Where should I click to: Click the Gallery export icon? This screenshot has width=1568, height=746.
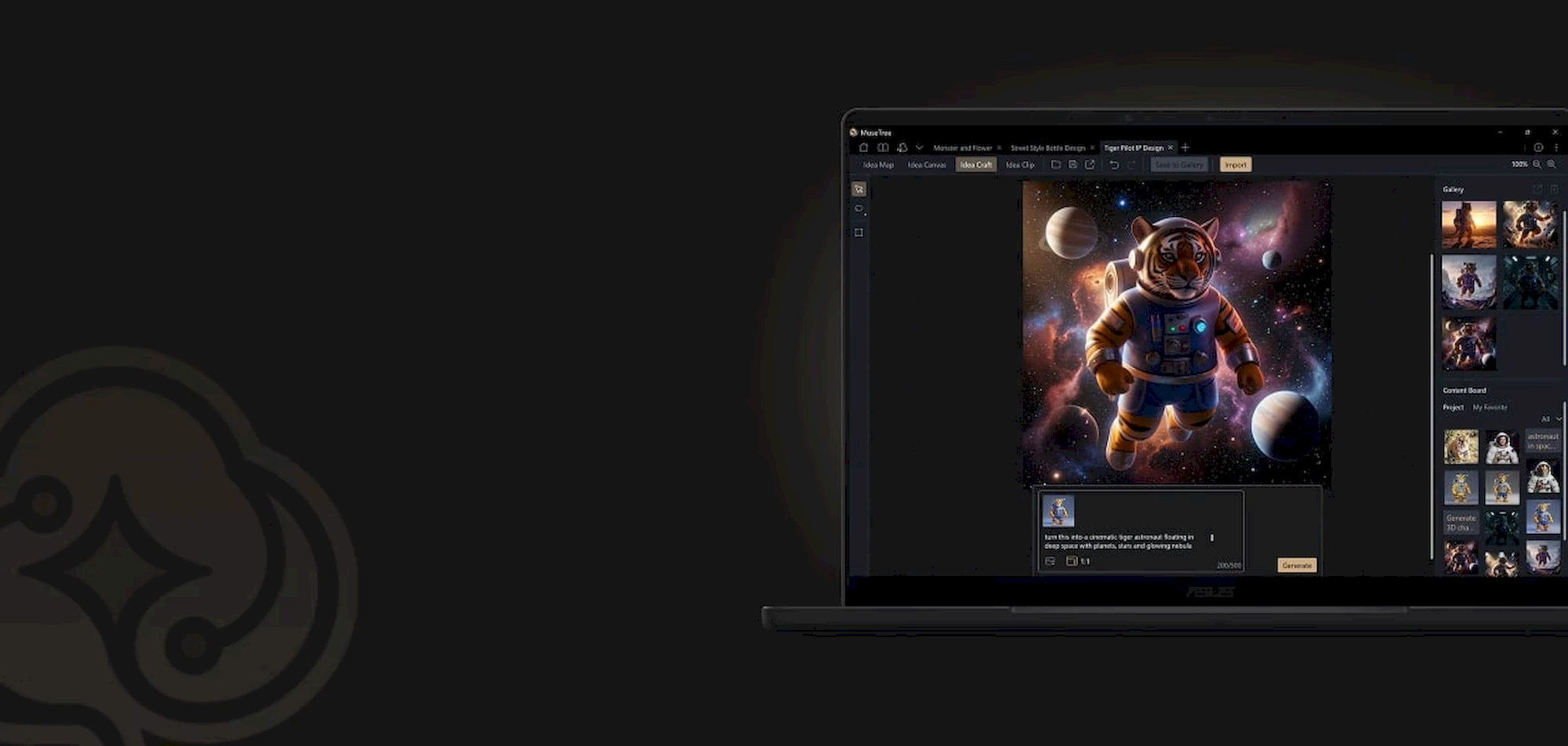[x=1537, y=190]
